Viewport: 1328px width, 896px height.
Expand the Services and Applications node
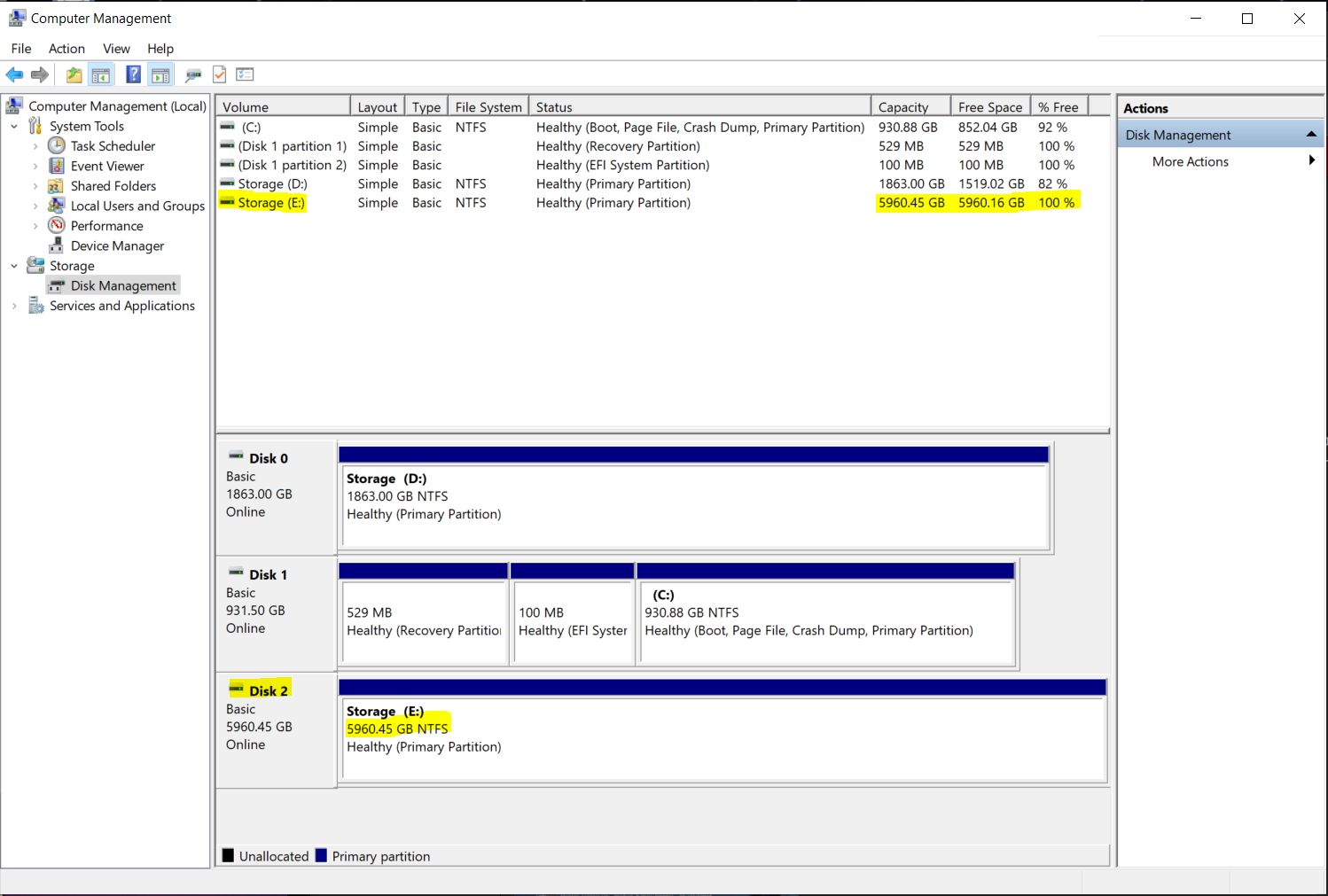[x=14, y=306]
